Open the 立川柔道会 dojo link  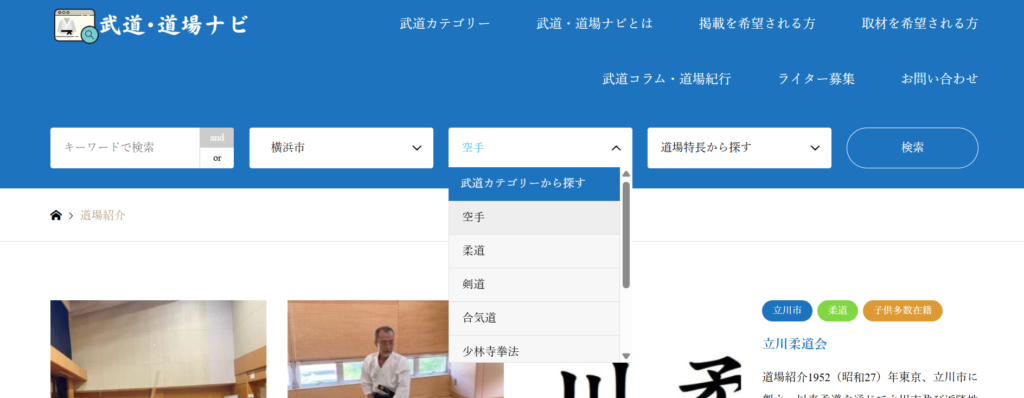point(795,344)
